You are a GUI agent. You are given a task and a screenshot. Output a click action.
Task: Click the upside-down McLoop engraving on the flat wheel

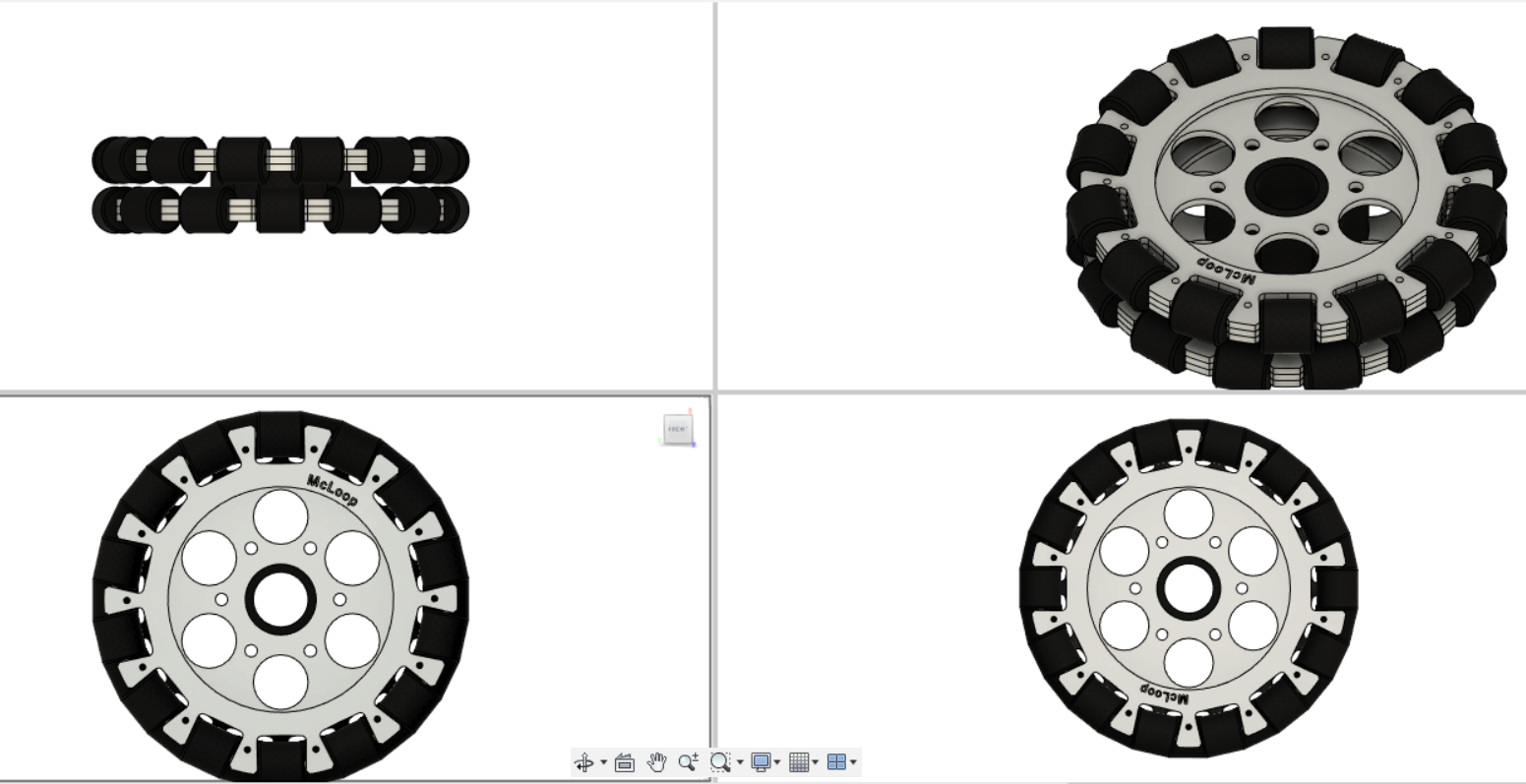[x=1166, y=693]
